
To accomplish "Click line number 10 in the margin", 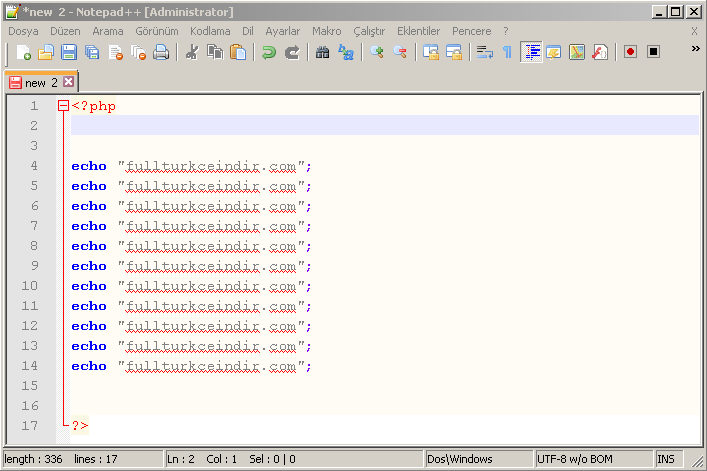I will (30, 286).
